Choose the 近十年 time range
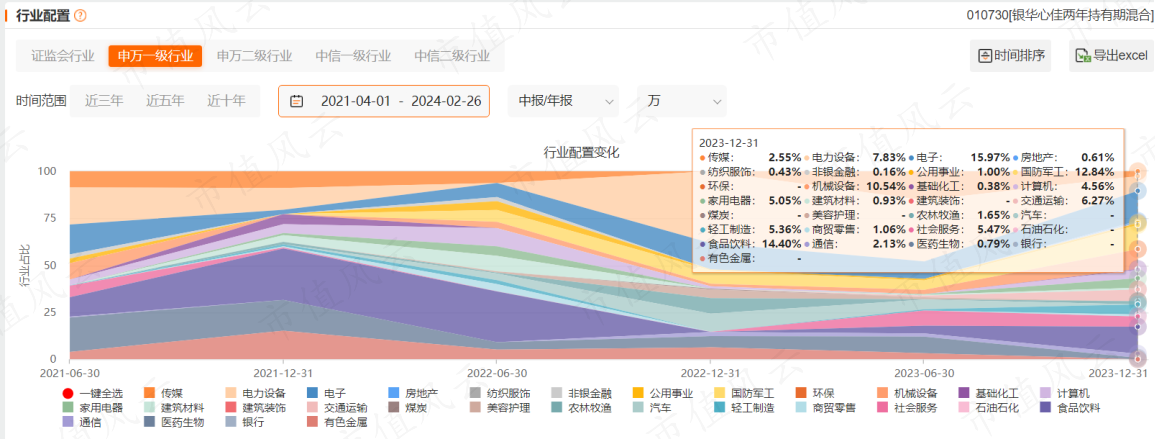1155x439 pixels. (226, 101)
